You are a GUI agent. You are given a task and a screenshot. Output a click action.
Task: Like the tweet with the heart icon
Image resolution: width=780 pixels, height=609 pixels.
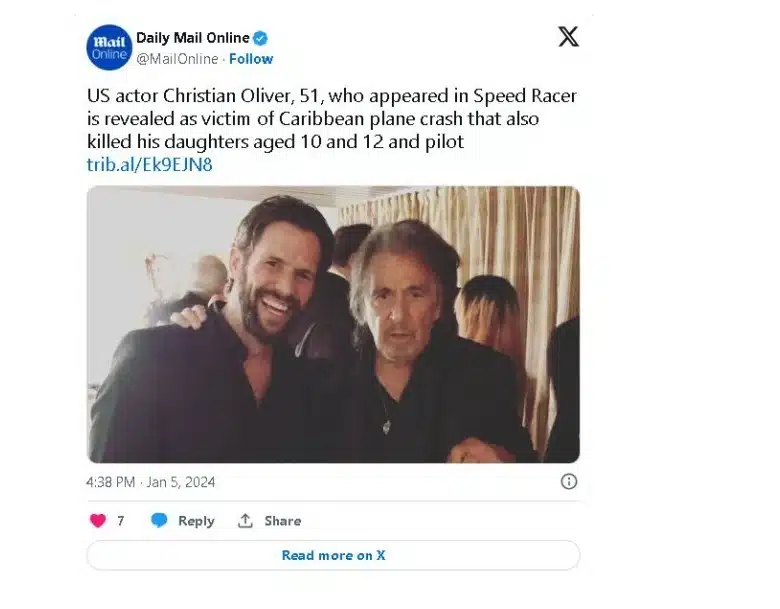click(x=98, y=520)
